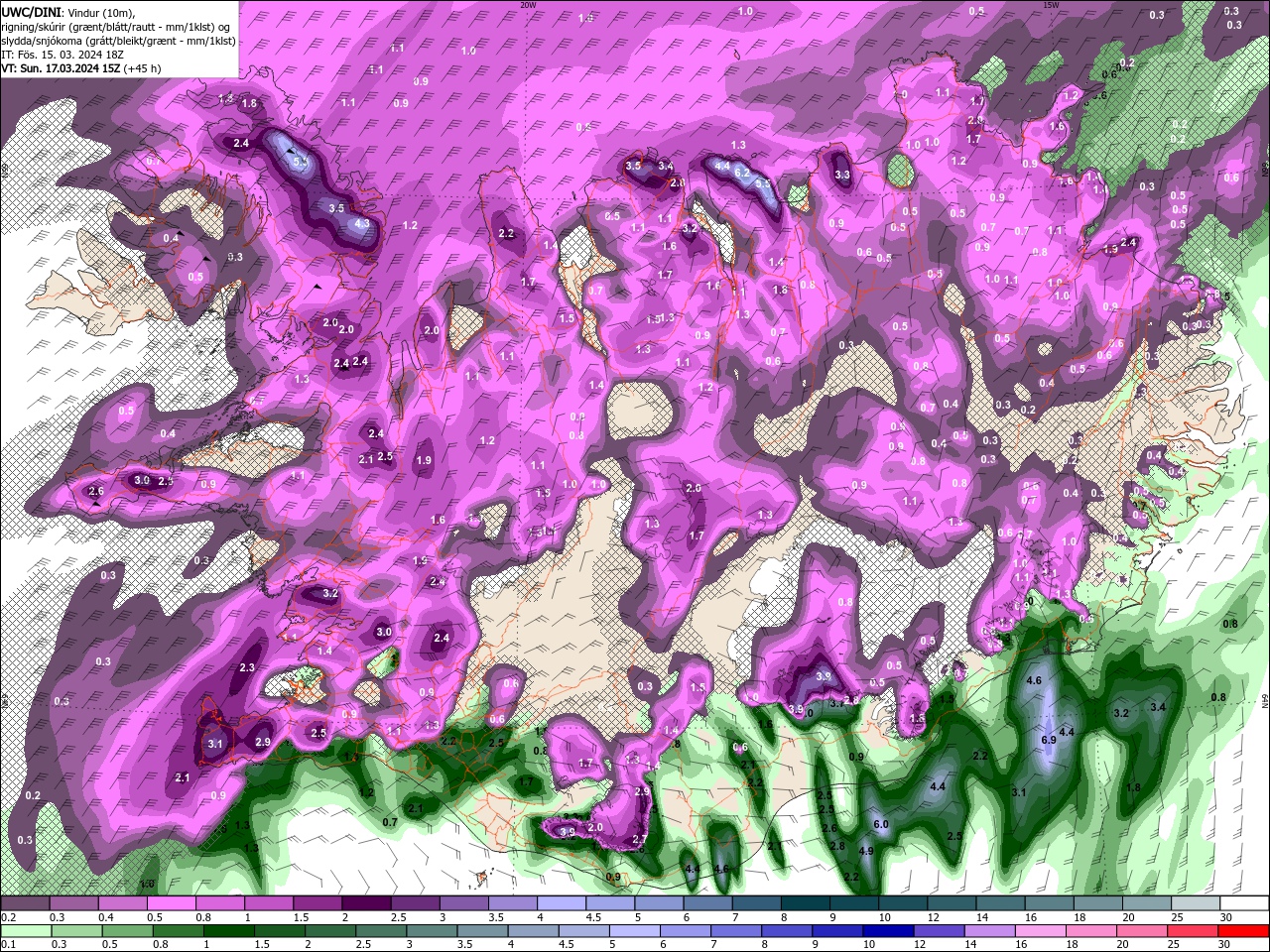Choose the gray swatch labeled 0.2
The image size is (1270, 952).
pos(26,903)
